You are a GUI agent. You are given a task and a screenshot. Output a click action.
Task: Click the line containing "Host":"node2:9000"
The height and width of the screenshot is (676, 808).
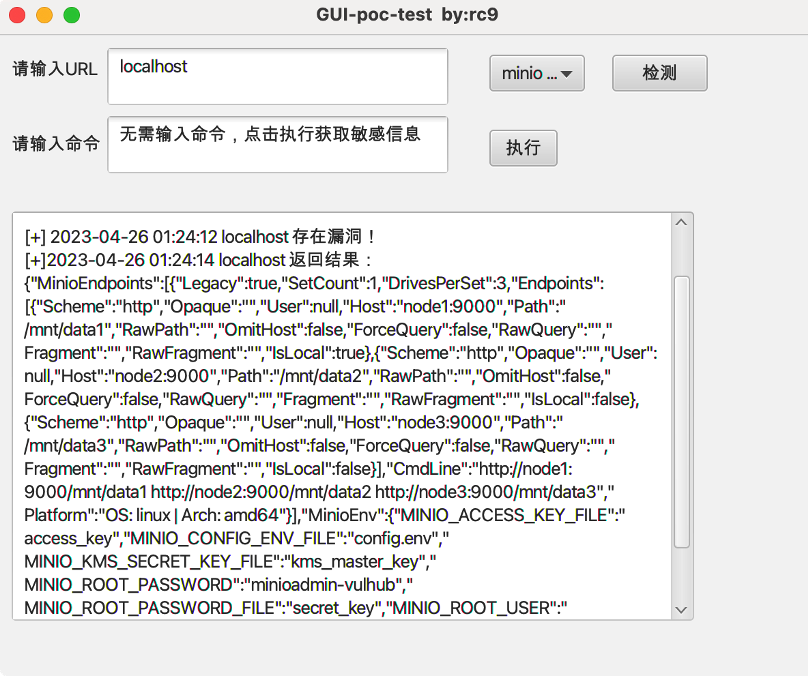point(317,376)
